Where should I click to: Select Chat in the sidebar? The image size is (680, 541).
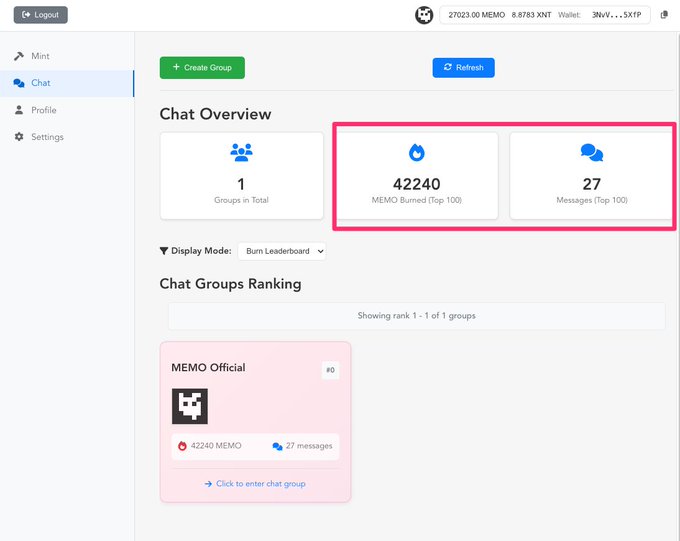[40, 83]
